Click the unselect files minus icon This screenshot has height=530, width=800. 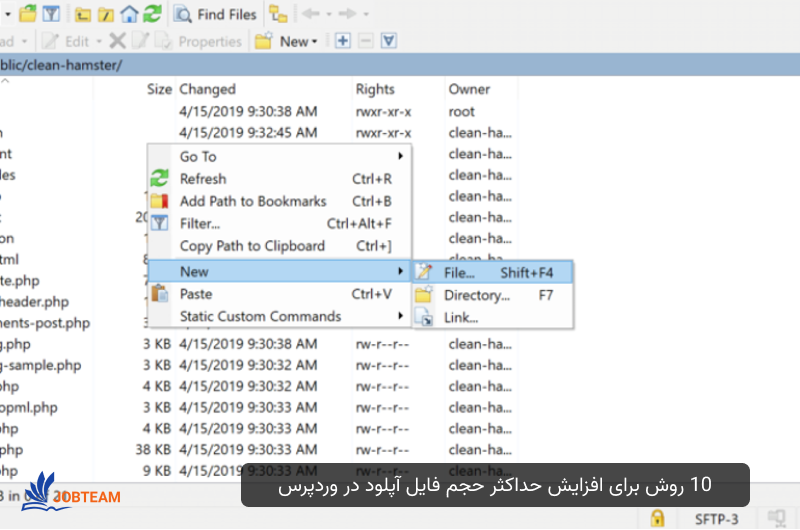click(365, 41)
